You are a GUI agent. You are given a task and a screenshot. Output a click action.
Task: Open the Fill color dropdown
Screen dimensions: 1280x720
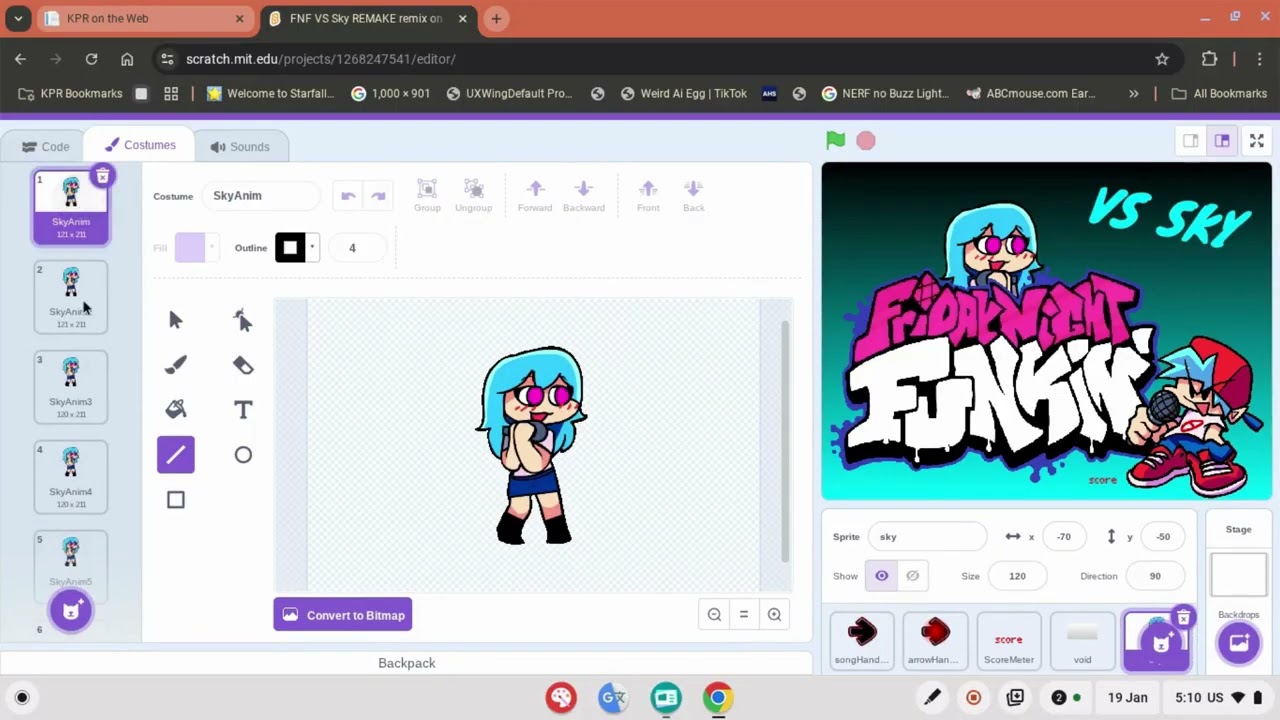click(212, 248)
